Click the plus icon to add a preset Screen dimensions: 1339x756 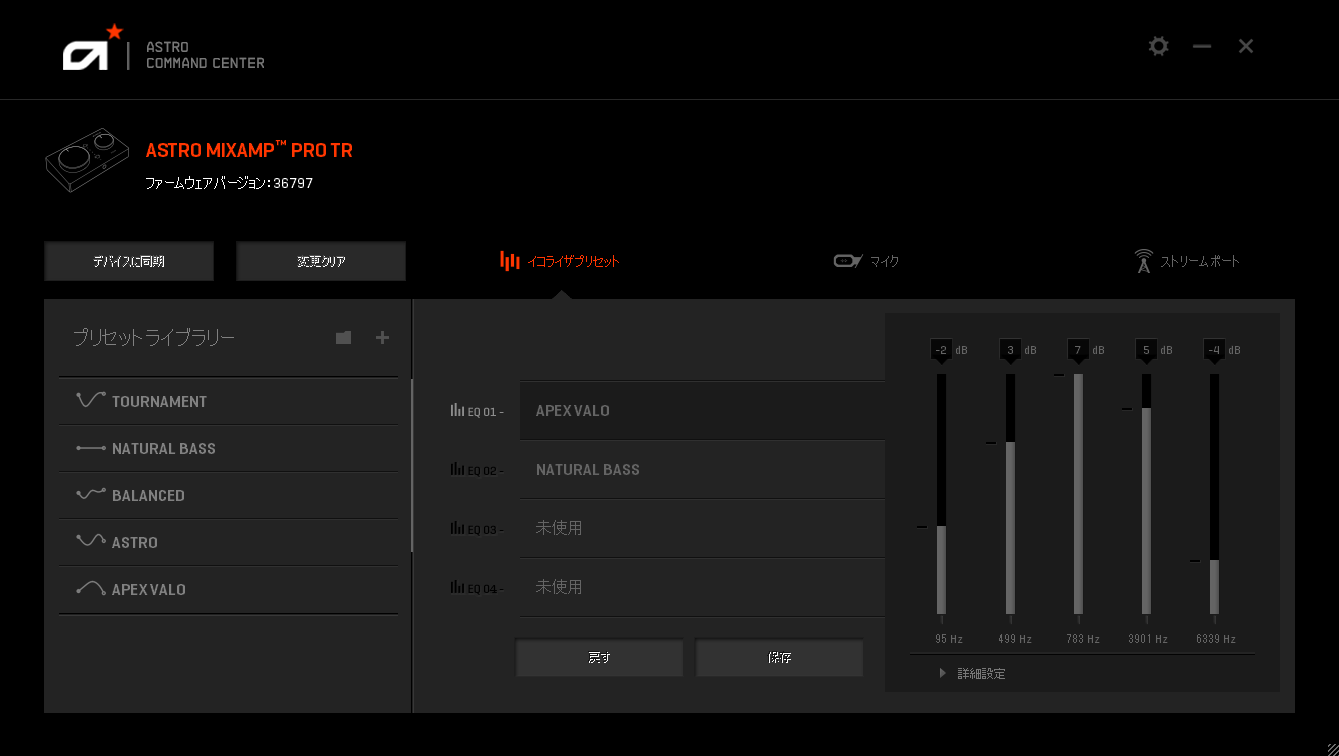pyautogui.click(x=382, y=338)
